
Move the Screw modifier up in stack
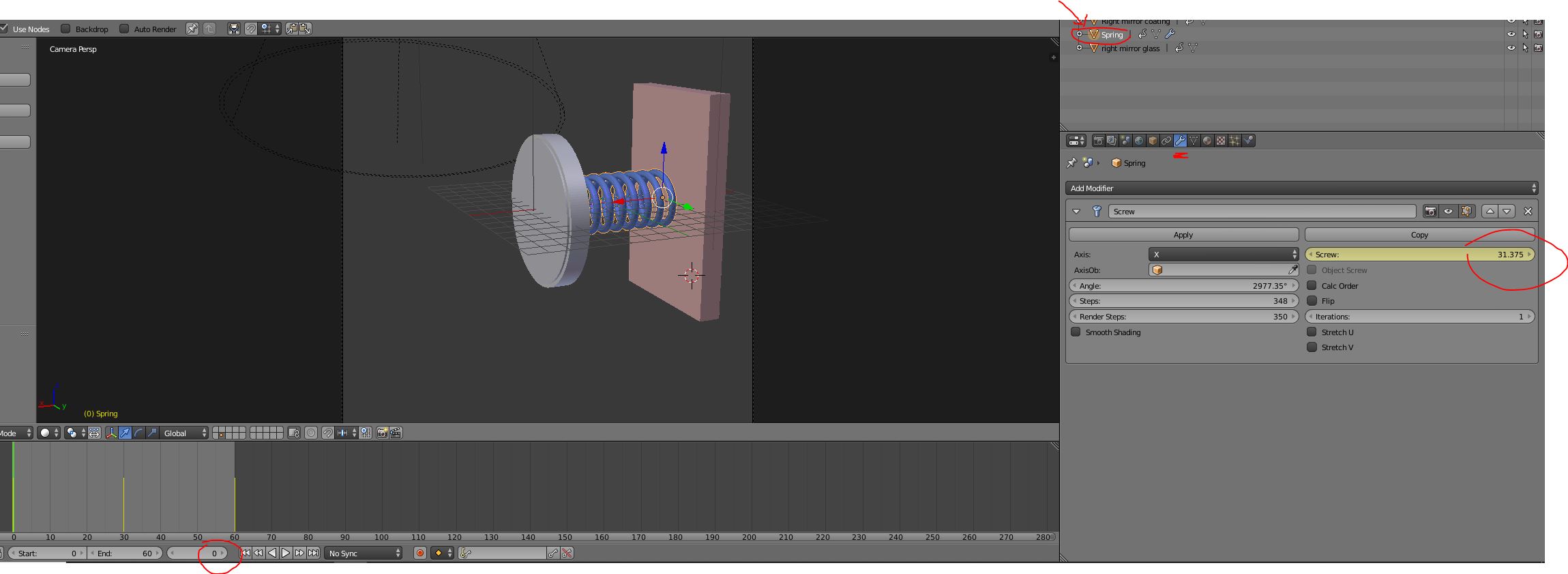click(x=1490, y=212)
